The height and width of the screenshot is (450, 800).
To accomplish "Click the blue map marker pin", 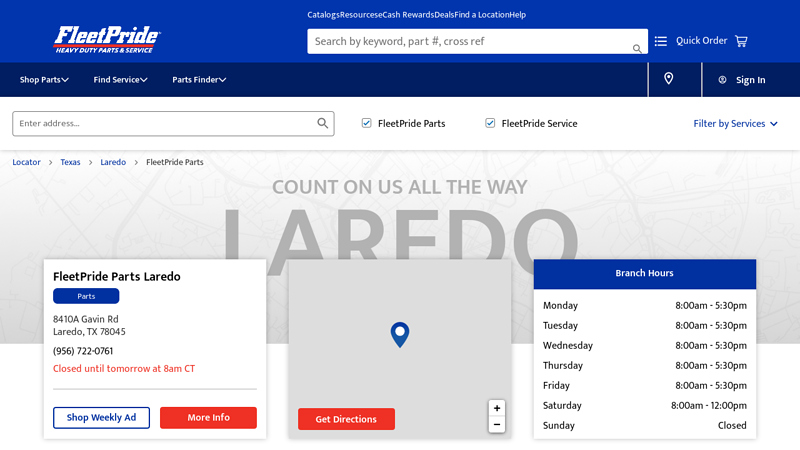I will pyautogui.click(x=400, y=334).
